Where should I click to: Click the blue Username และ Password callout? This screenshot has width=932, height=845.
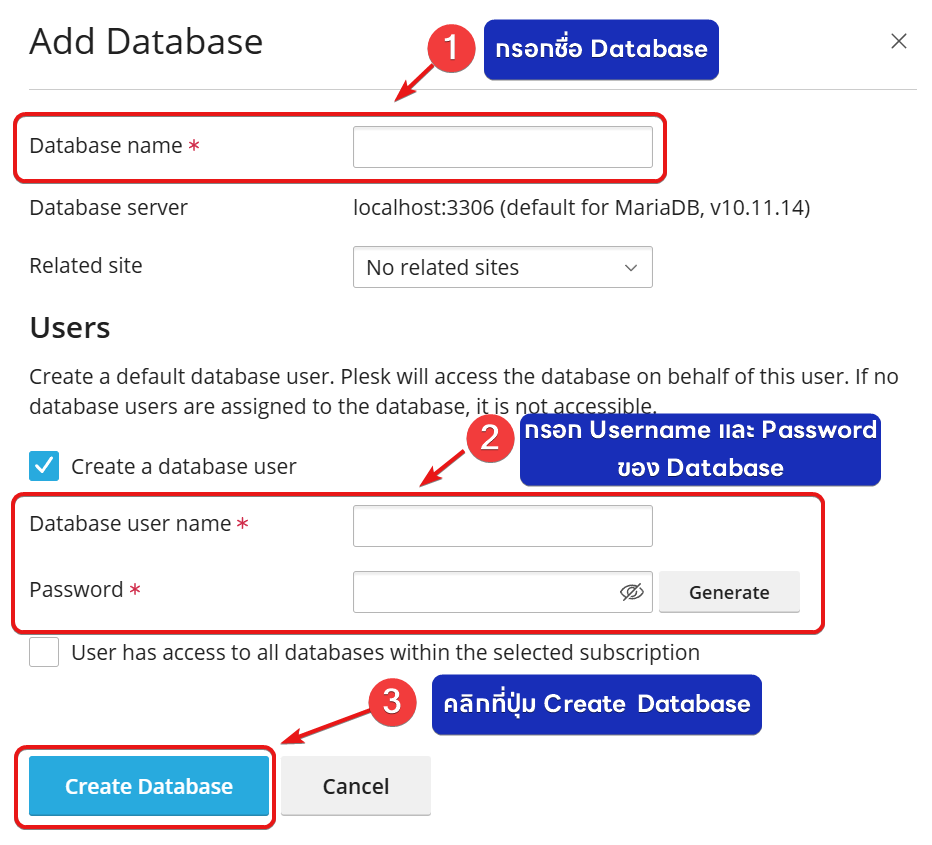[x=699, y=449]
